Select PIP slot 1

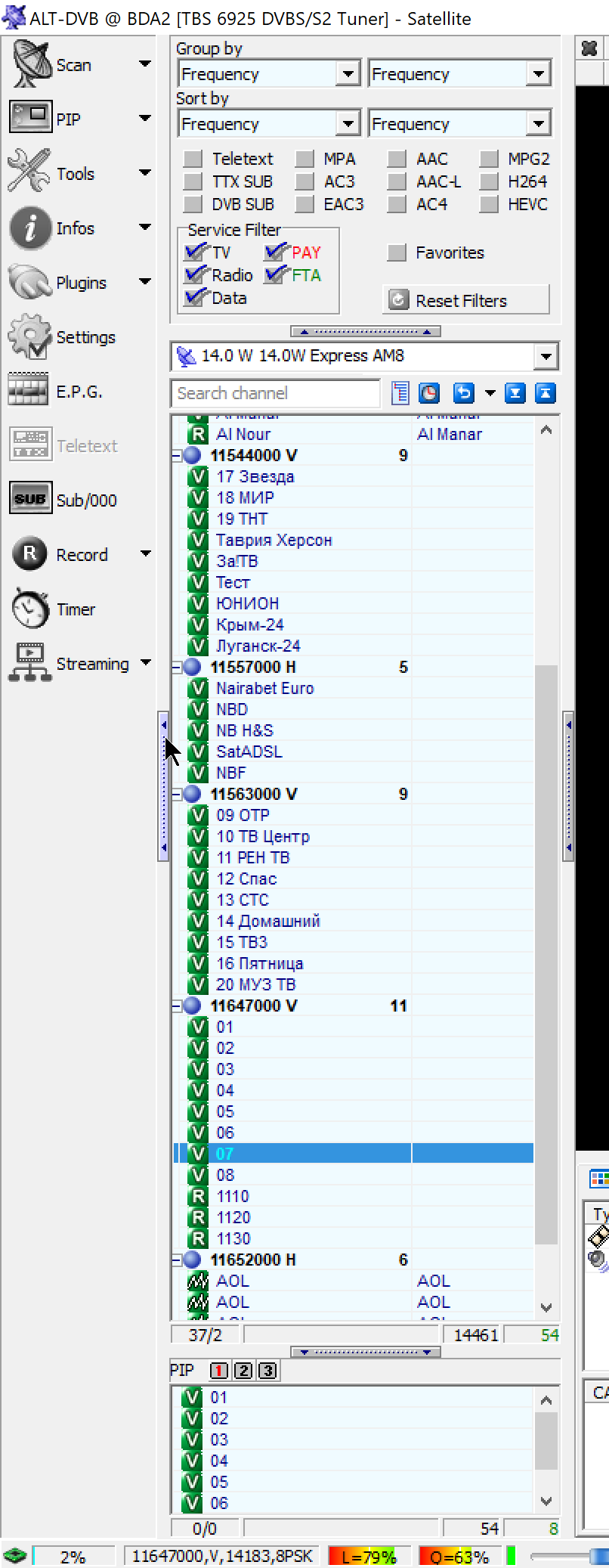(x=219, y=1371)
